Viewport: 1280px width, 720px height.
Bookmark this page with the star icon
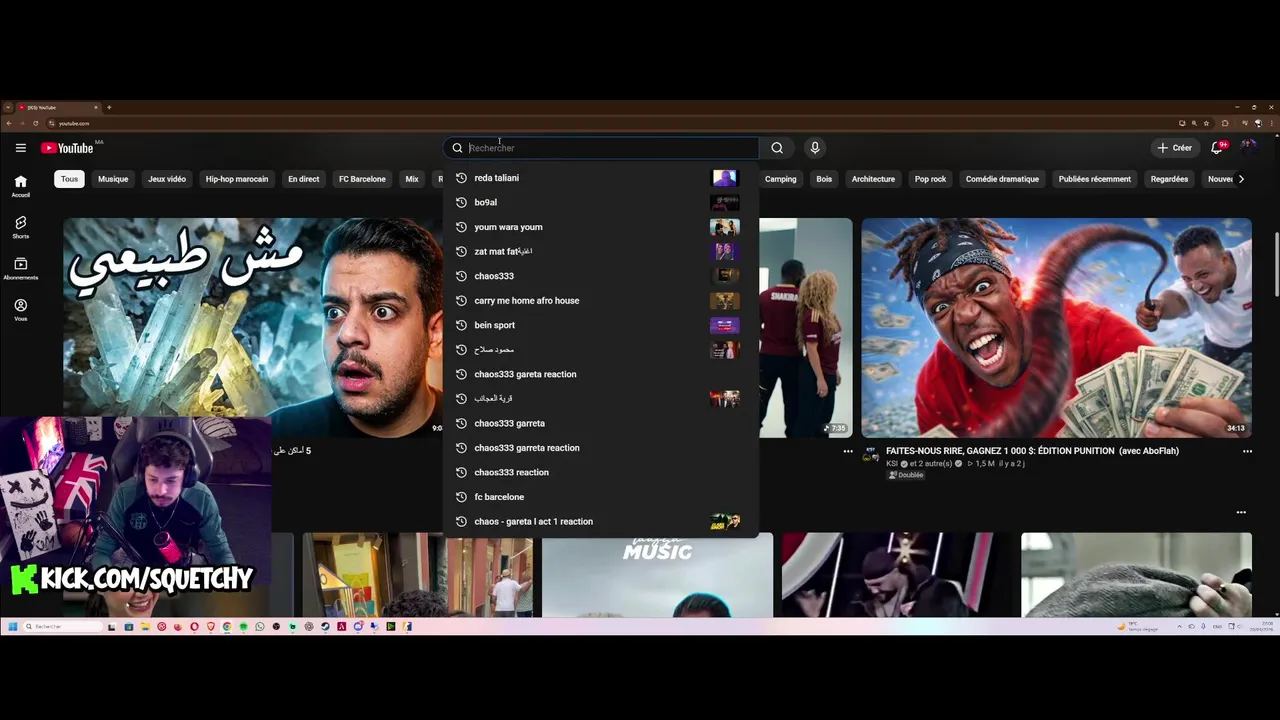(x=1206, y=123)
